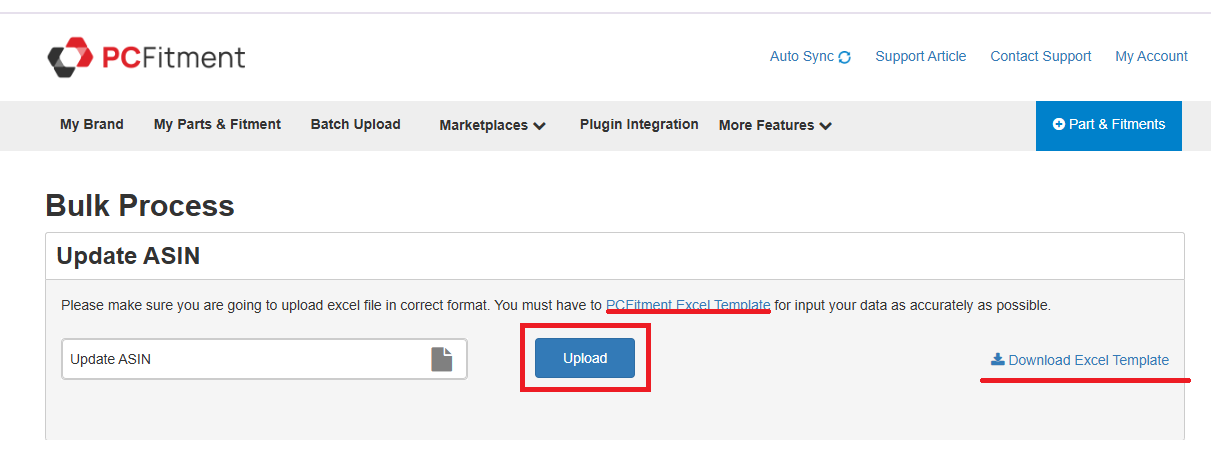Open the Support Article link

click(x=920, y=57)
